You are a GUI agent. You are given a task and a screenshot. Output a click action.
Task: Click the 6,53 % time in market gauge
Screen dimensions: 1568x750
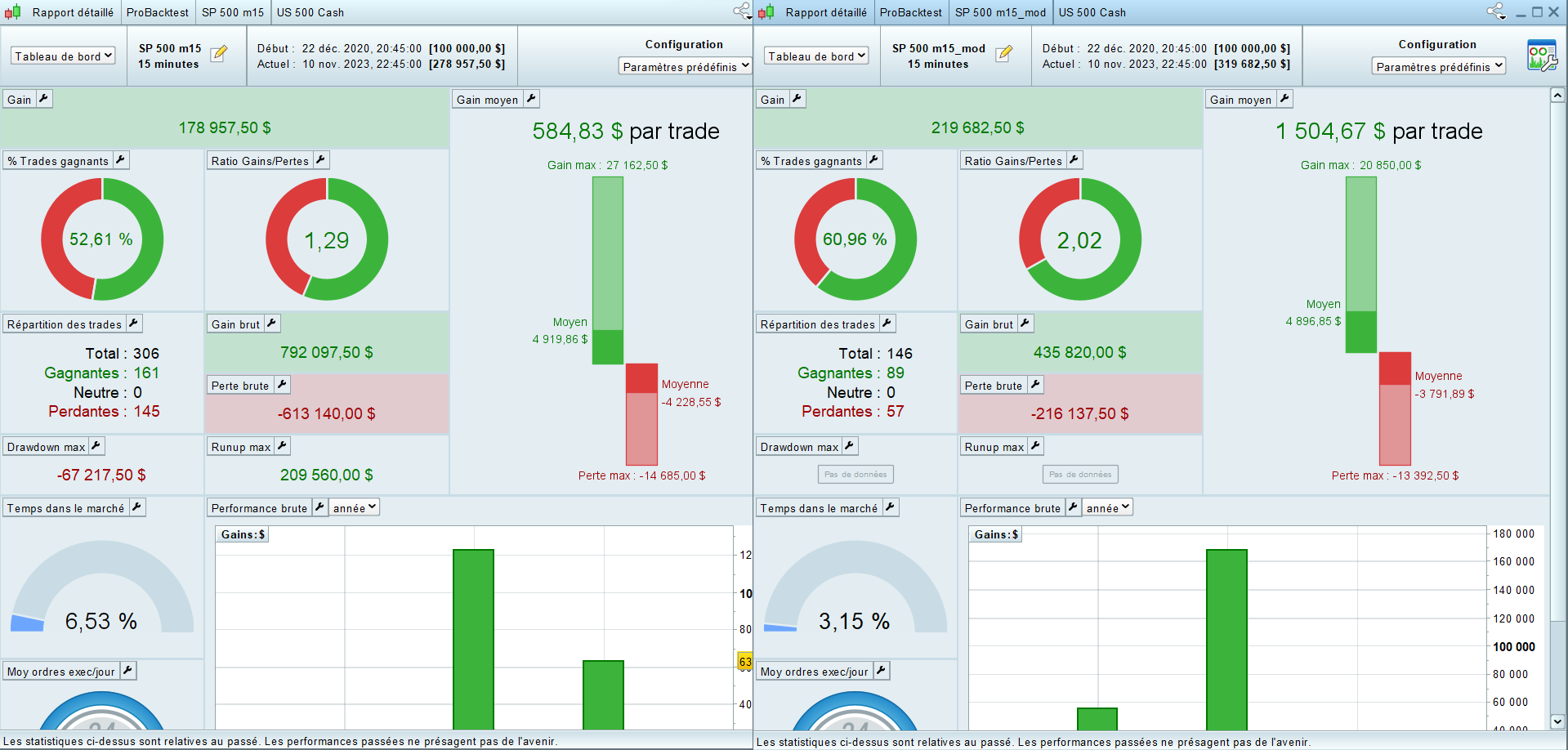pos(102,587)
